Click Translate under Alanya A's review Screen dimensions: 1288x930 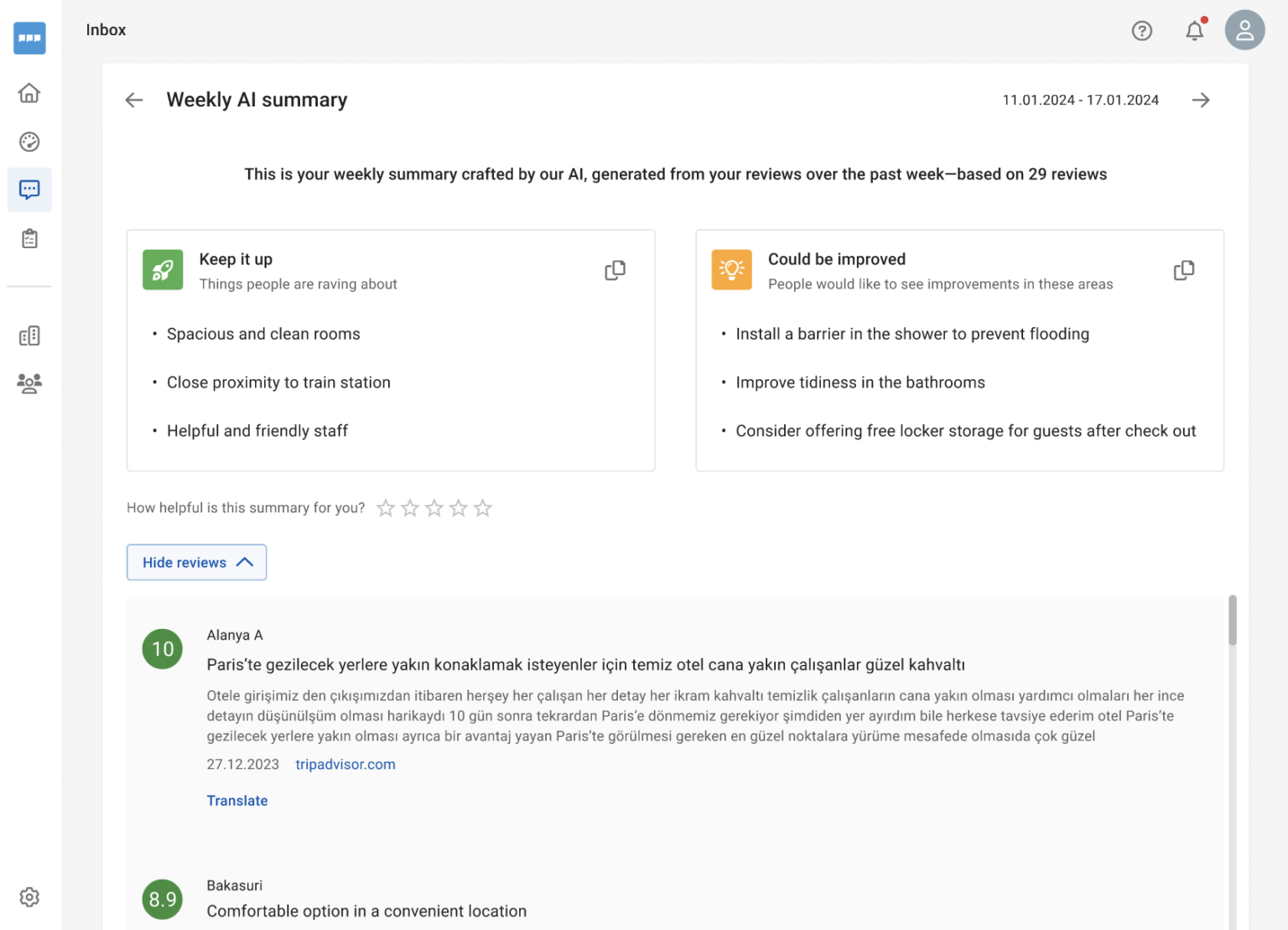237,800
